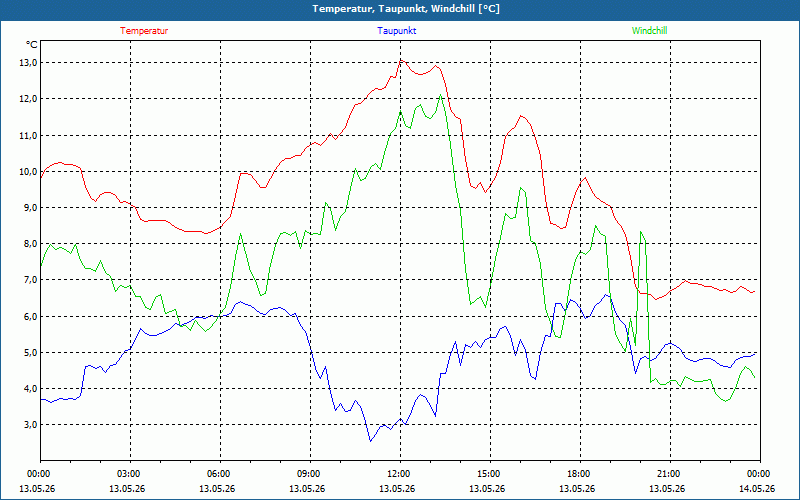Click the °C unit label on the y-axis
This screenshot has height=500, width=800.
click(x=32, y=45)
